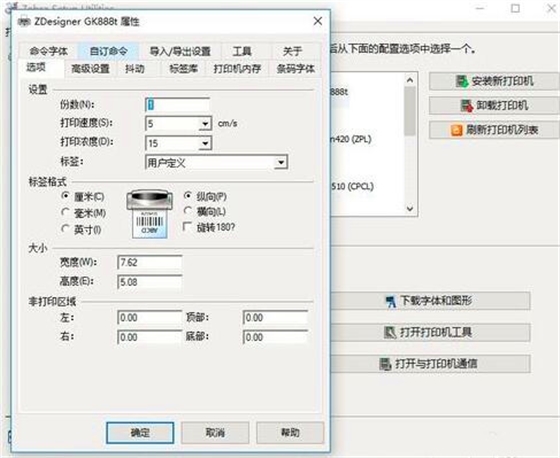
Task: Click the 确定 button
Action: point(140,433)
